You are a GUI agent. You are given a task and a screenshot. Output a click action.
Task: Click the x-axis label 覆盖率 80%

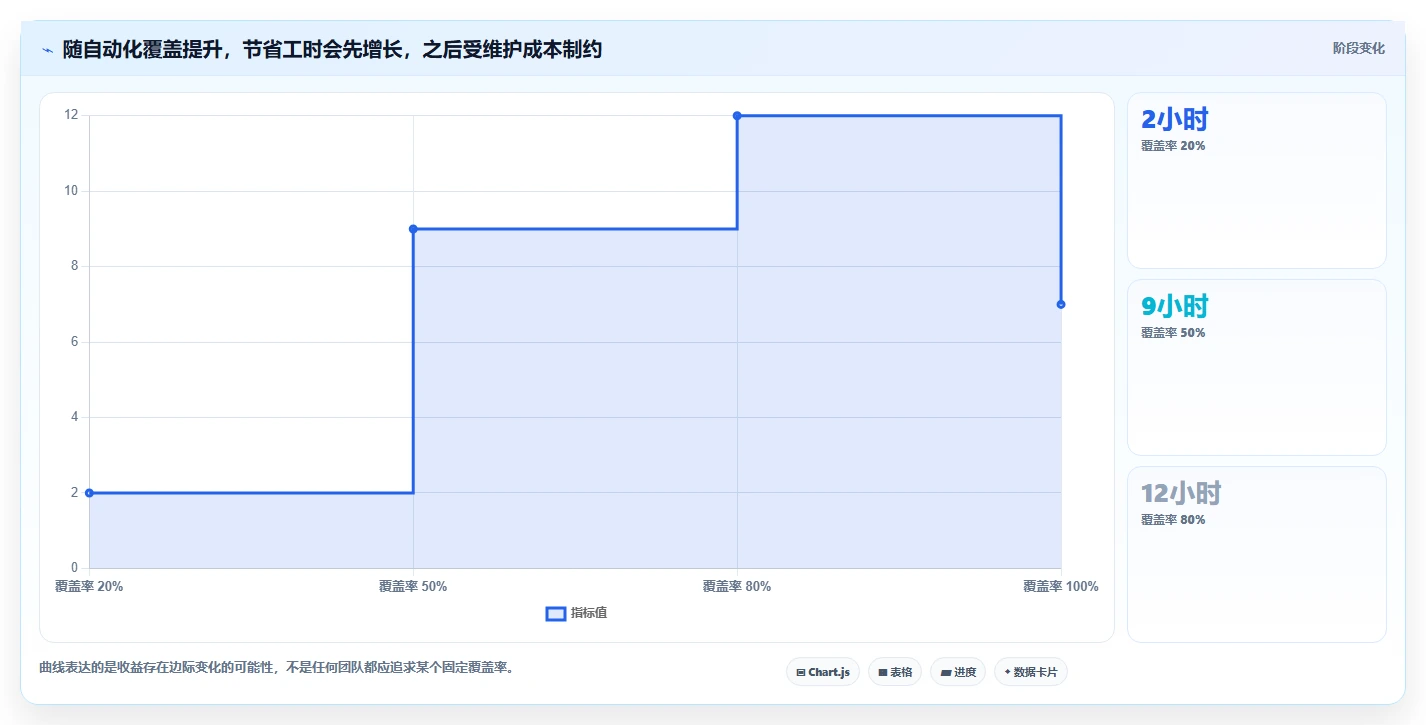737,587
